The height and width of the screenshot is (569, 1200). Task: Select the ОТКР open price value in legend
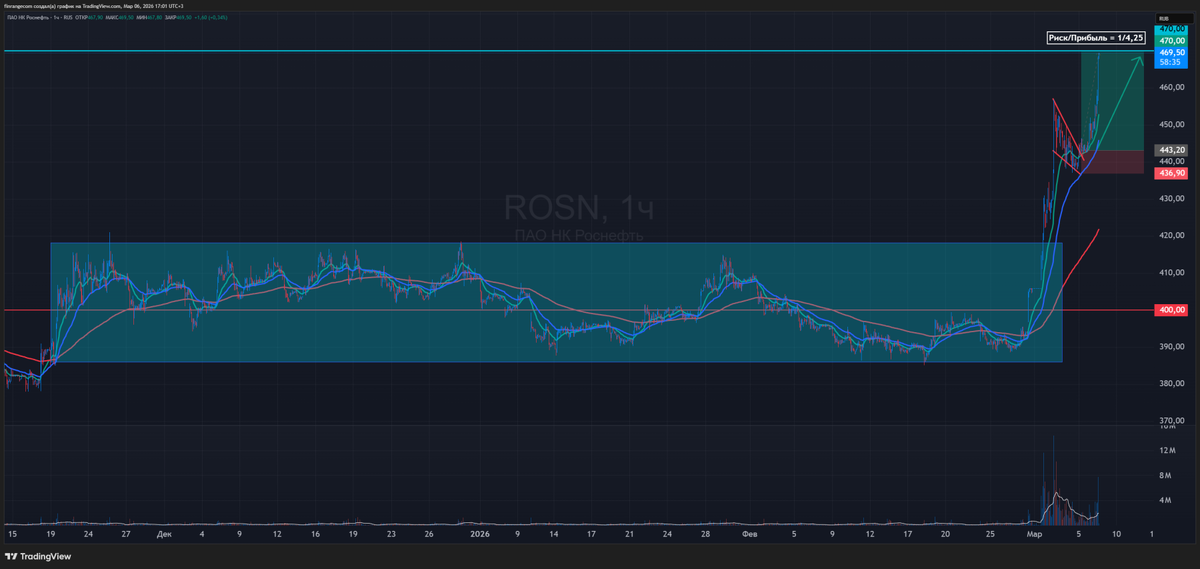tap(95, 18)
